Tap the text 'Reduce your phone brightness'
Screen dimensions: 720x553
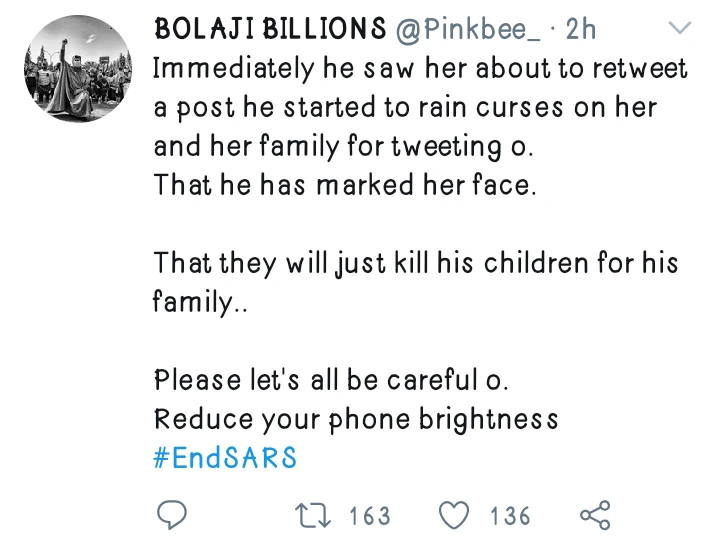coord(355,419)
